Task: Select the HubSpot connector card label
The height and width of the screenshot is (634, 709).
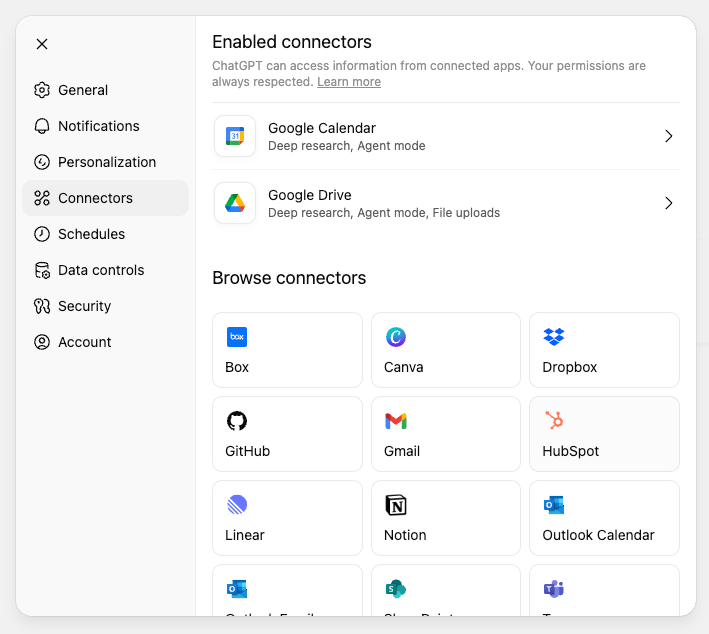Action: pos(571,451)
